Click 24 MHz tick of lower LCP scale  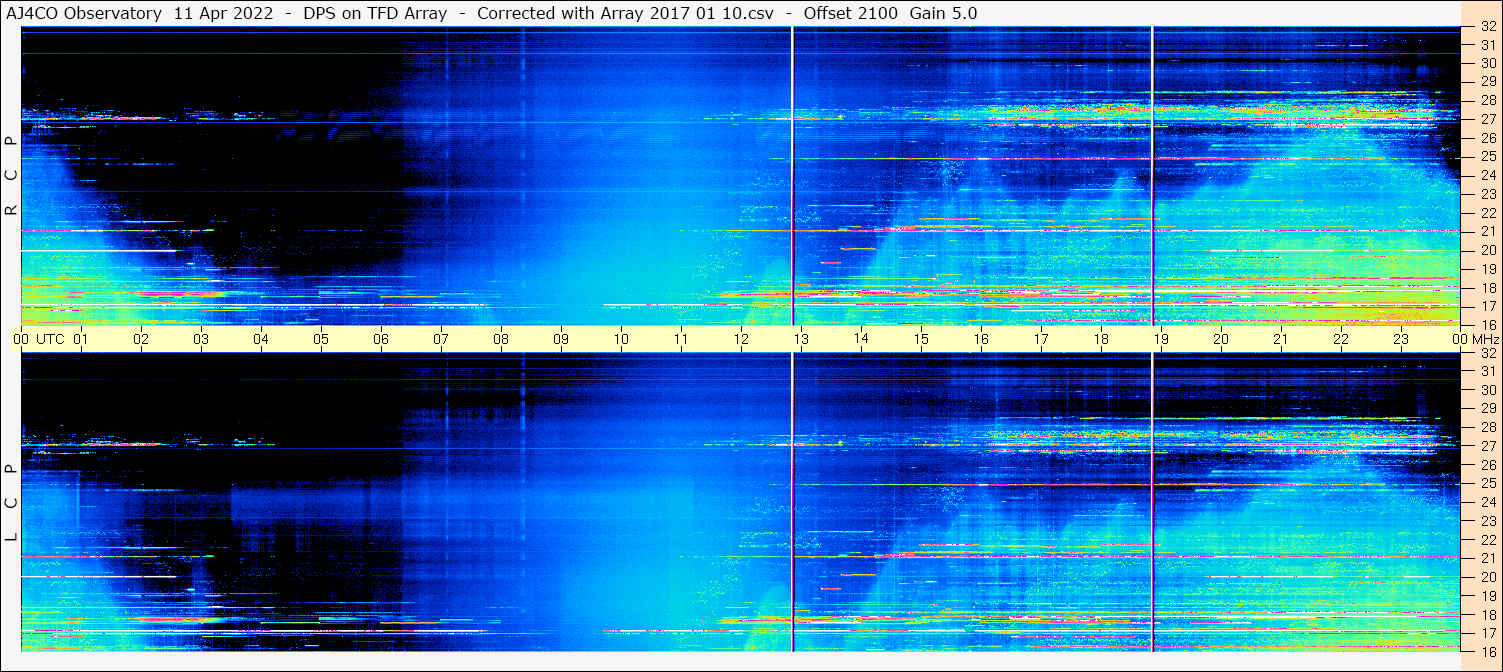[1487, 502]
